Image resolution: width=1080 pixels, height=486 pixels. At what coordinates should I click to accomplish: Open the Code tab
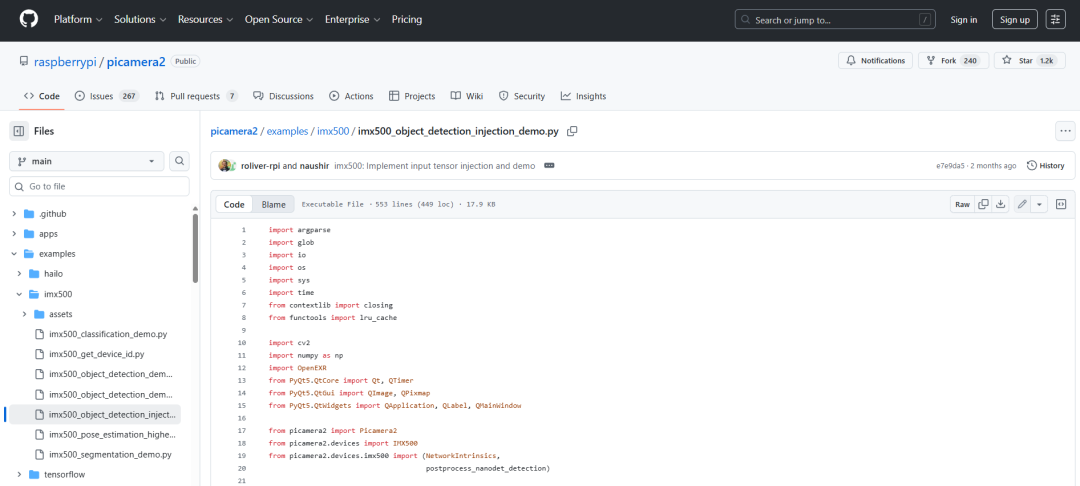tap(42, 96)
